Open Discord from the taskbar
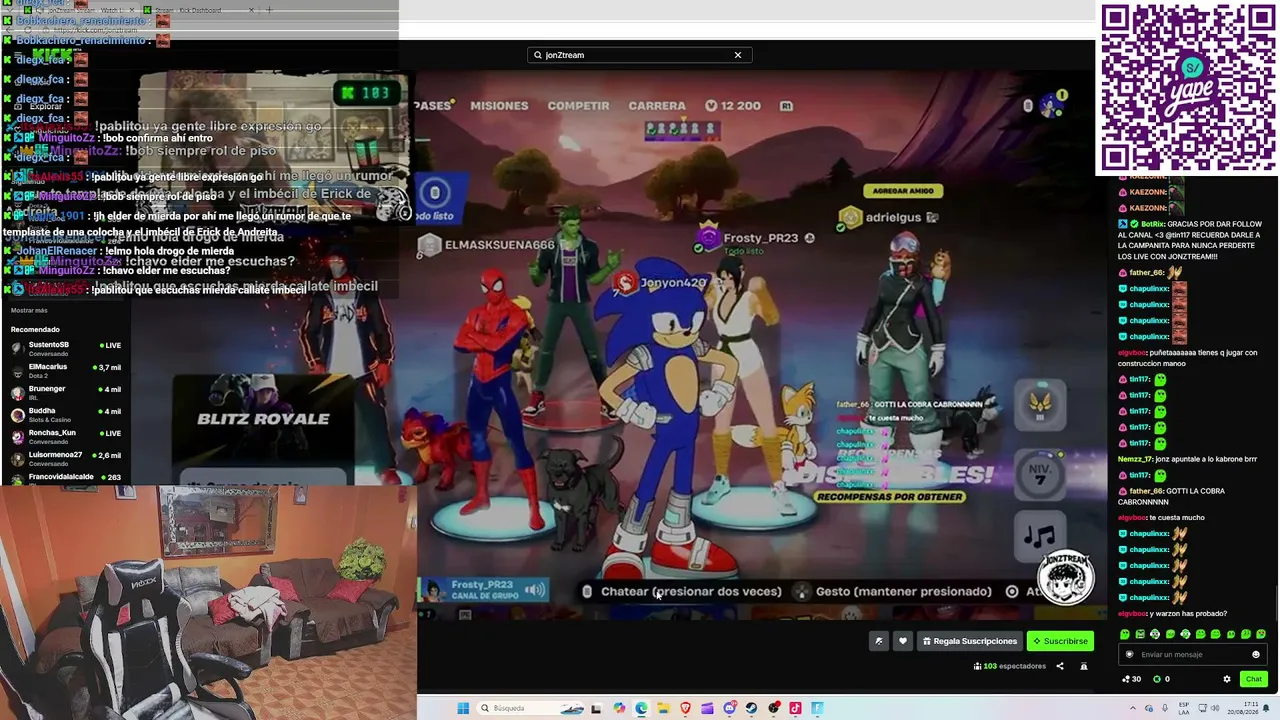 730,708
